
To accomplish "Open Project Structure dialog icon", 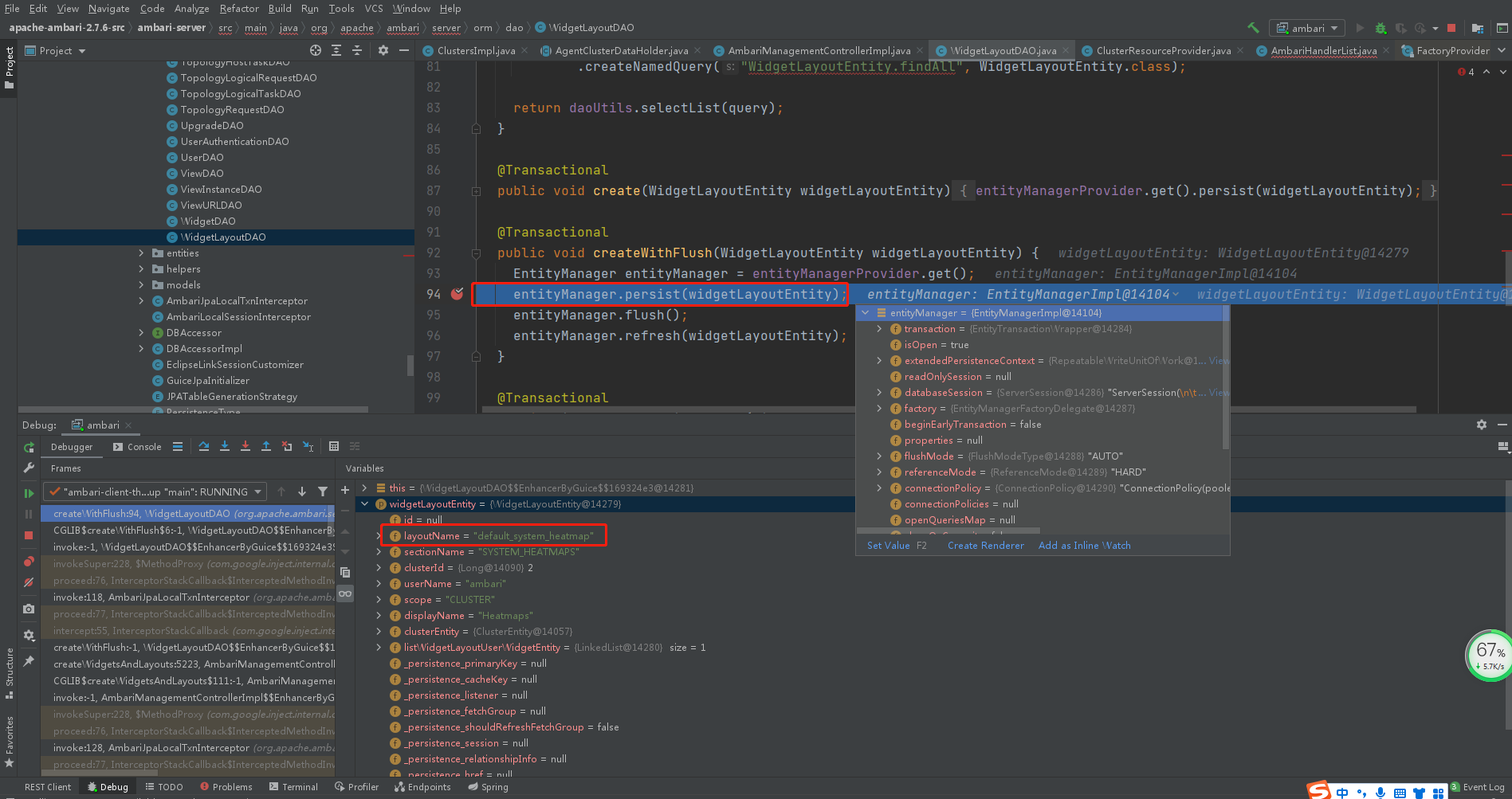I will coord(1477,28).
